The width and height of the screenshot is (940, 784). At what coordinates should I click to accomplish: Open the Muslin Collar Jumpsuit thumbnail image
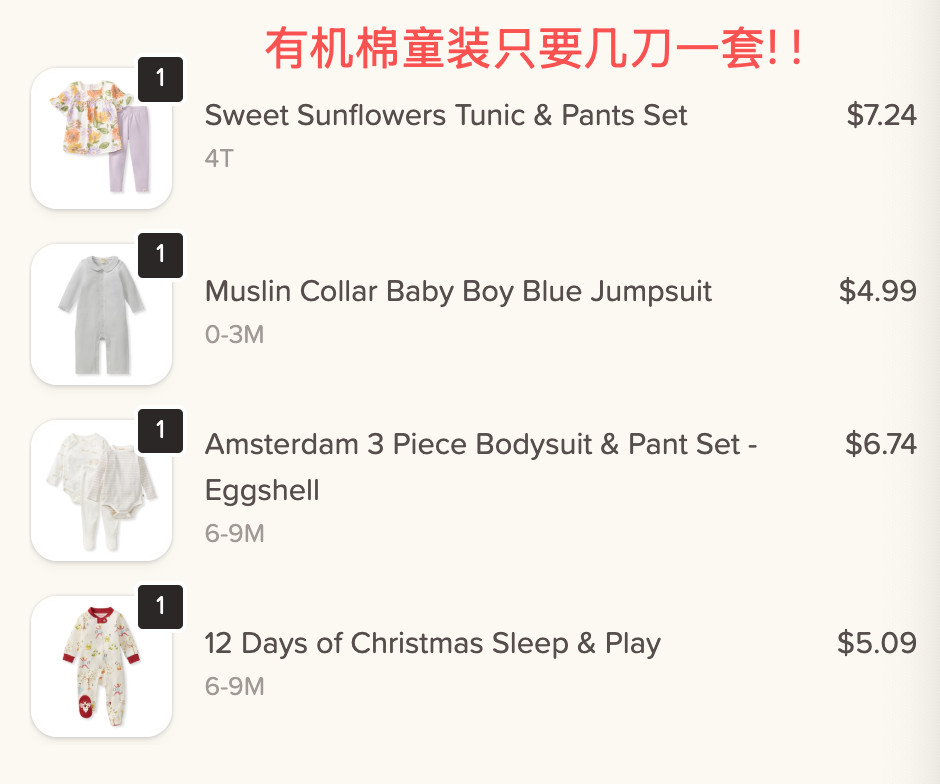coord(100,315)
